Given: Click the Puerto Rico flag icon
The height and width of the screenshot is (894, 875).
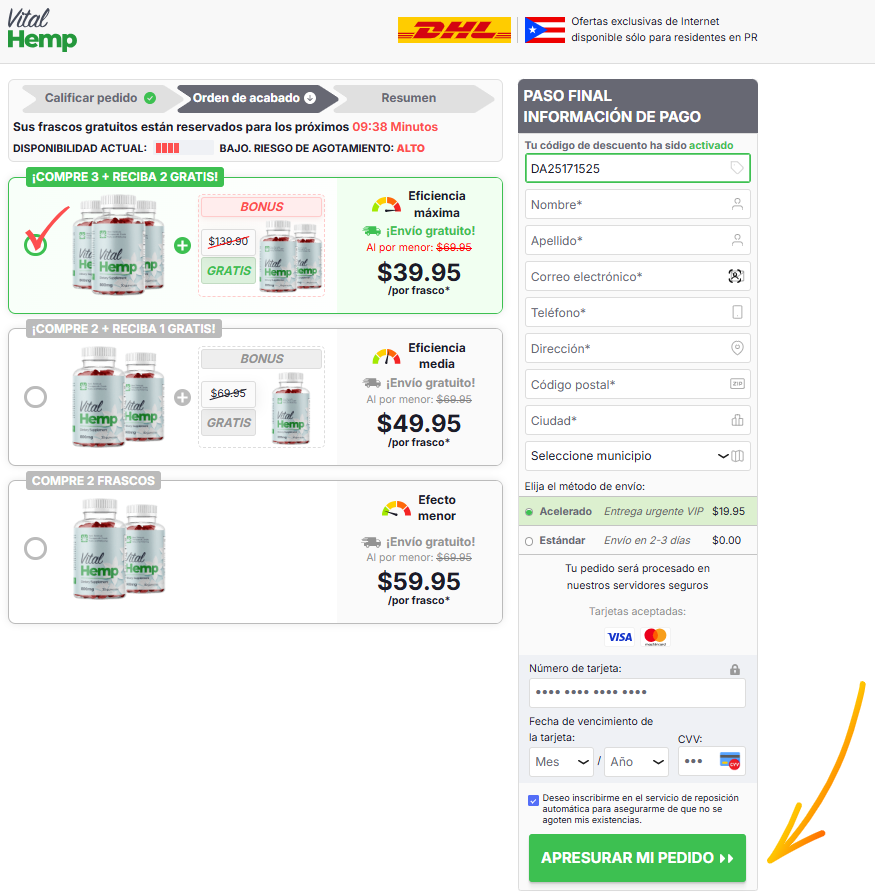Looking at the screenshot, I should click(x=544, y=30).
